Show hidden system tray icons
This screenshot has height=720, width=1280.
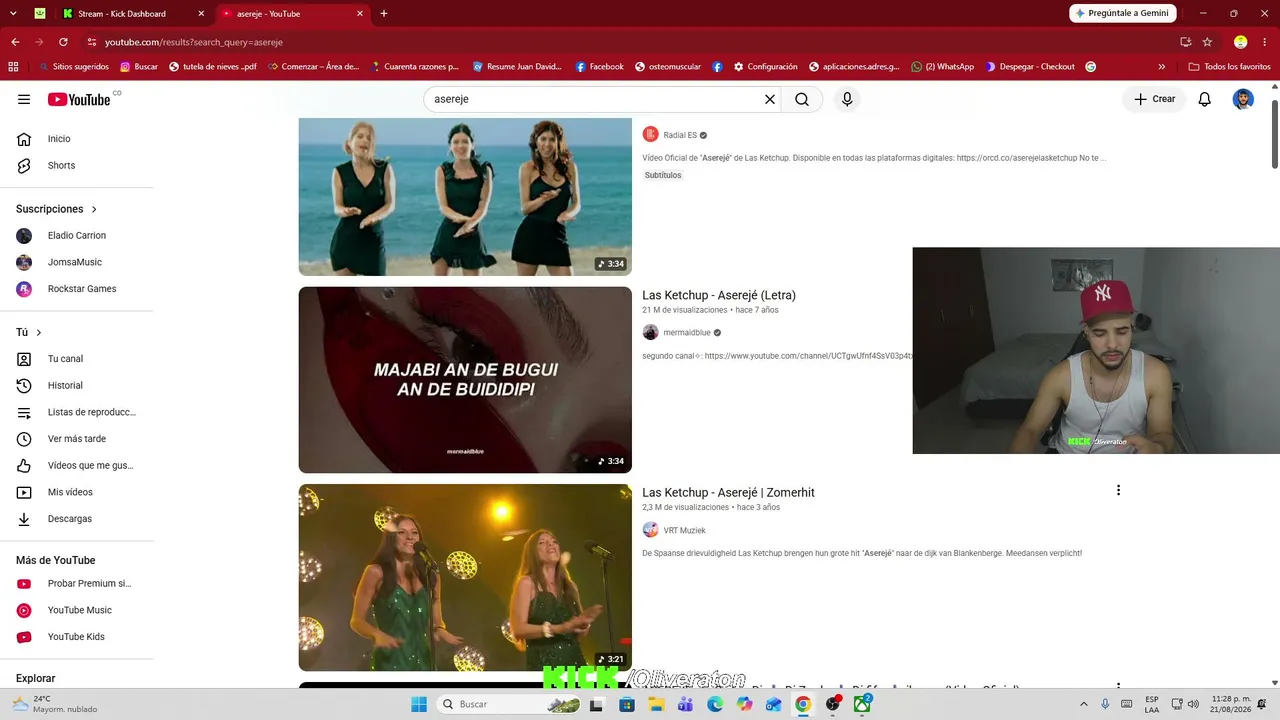coord(1083,704)
